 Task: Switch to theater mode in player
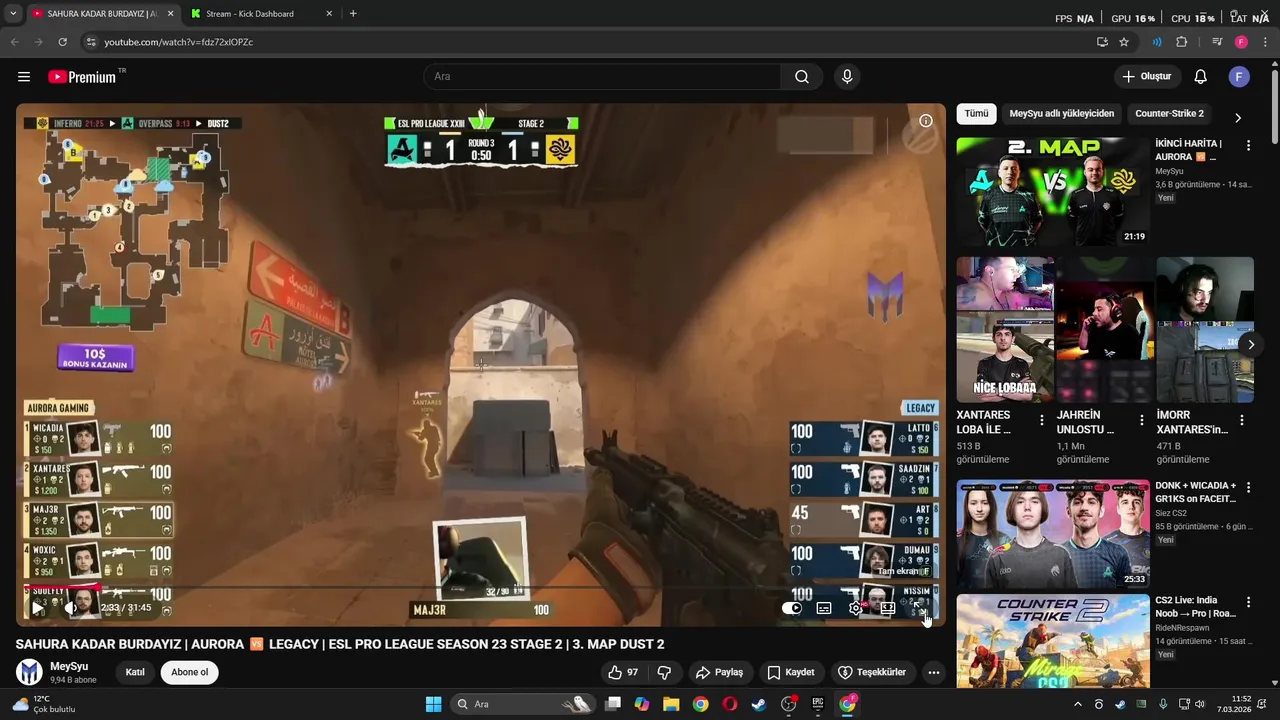tap(888, 608)
